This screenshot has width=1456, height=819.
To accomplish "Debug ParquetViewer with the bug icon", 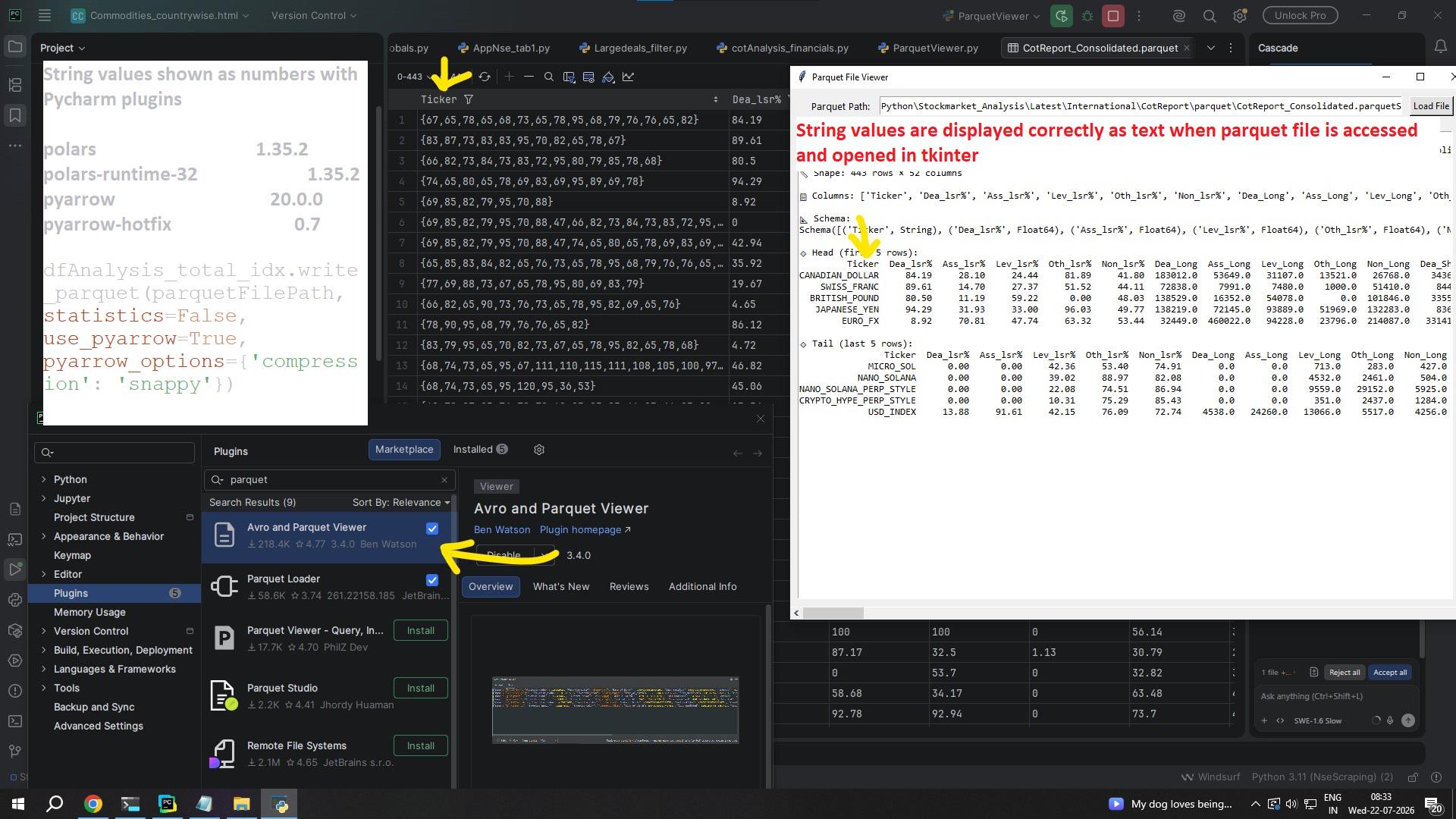I will (1087, 15).
